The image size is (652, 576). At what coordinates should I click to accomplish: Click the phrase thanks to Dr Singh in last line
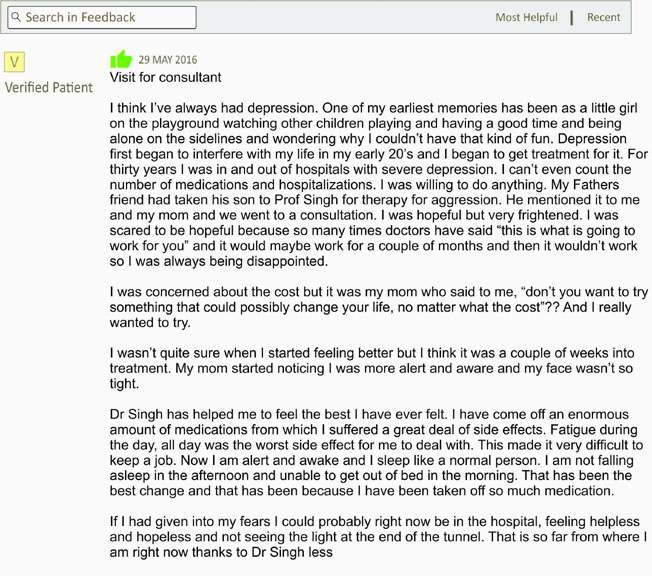(249, 552)
